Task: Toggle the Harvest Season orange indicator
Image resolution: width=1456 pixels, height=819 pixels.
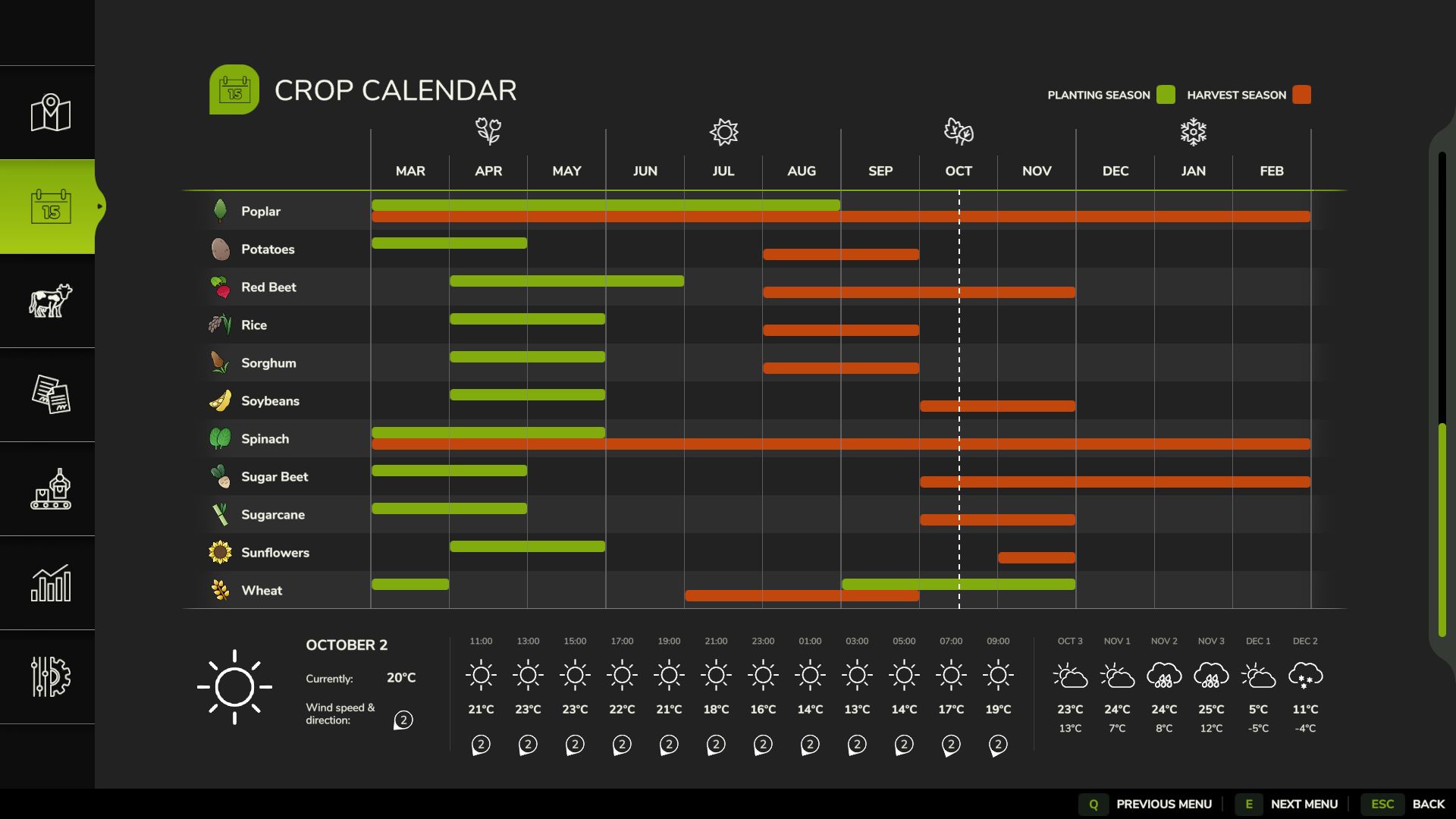Action: coord(1301,95)
